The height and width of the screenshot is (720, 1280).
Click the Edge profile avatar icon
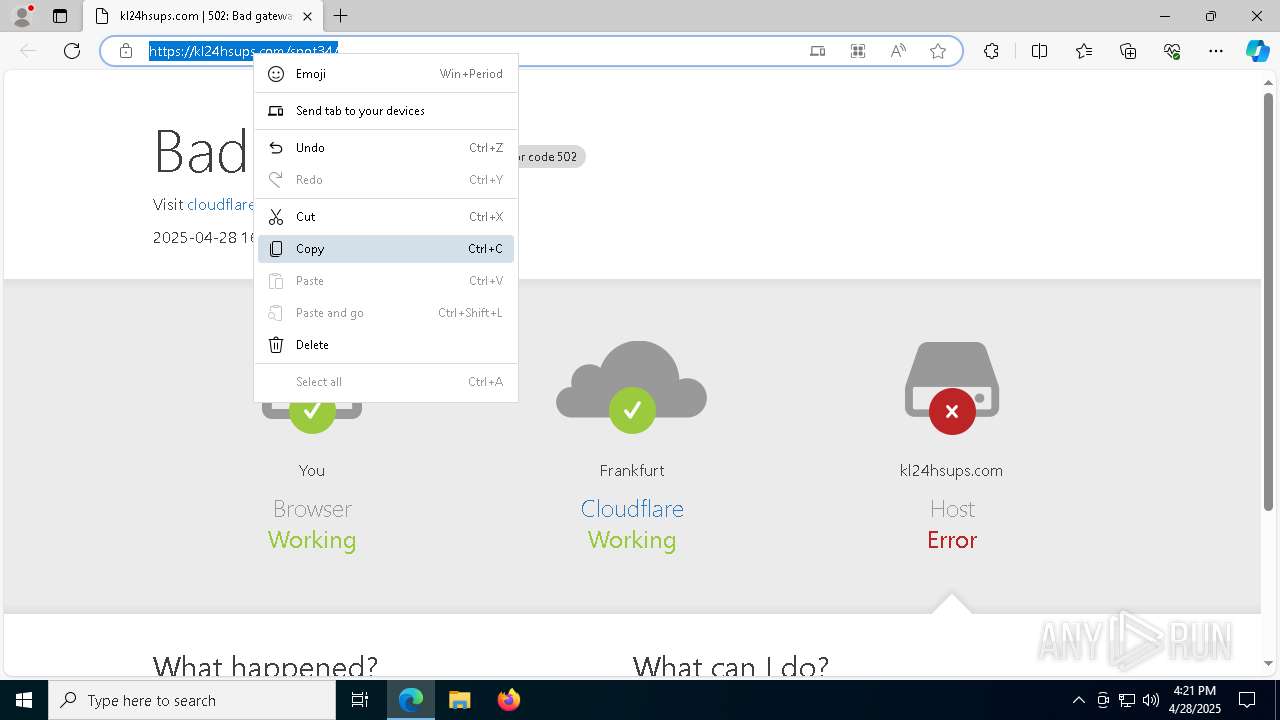22,16
